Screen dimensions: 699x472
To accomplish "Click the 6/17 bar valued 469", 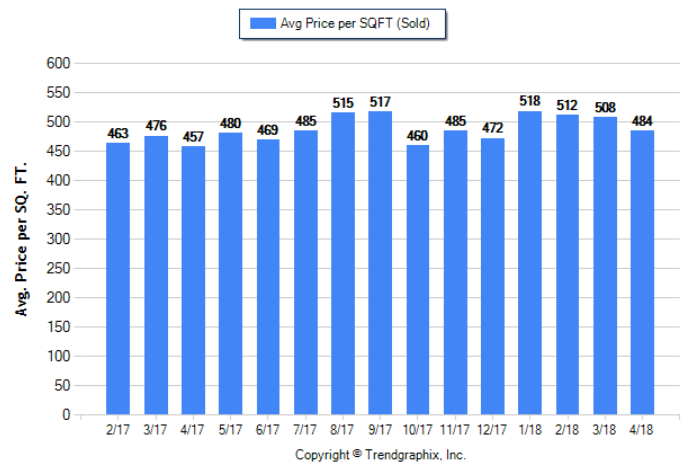I will [268, 277].
